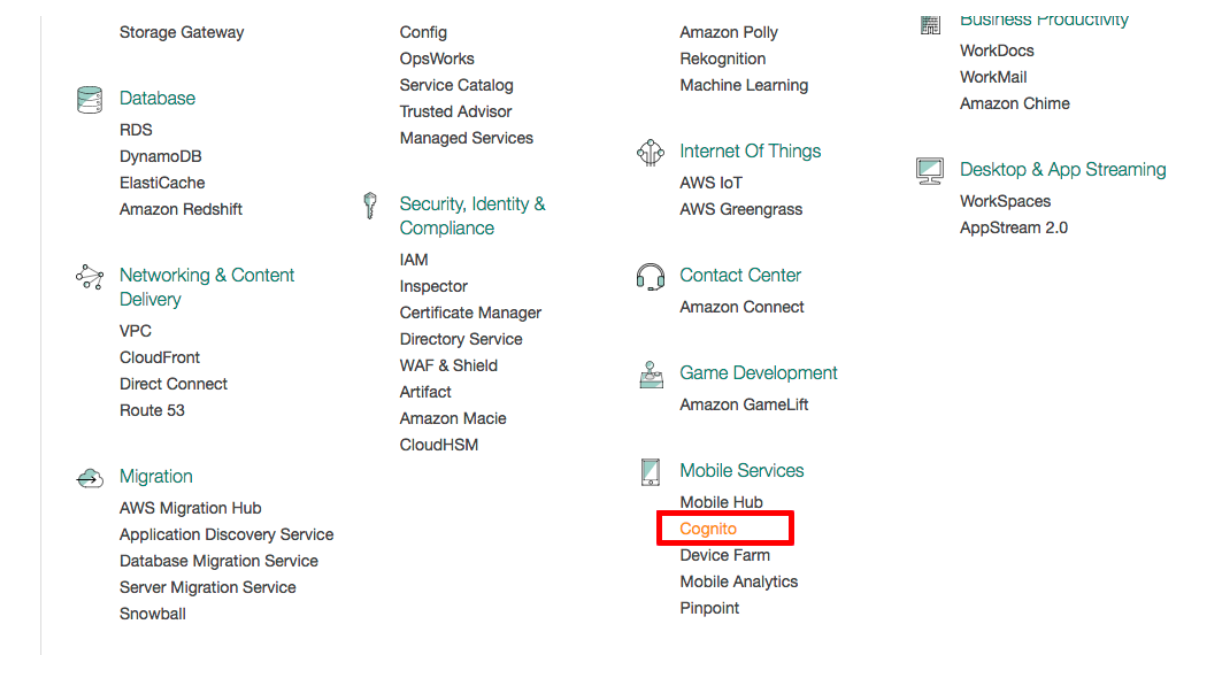
Task: Click the Security key icon
Action: point(371,206)
